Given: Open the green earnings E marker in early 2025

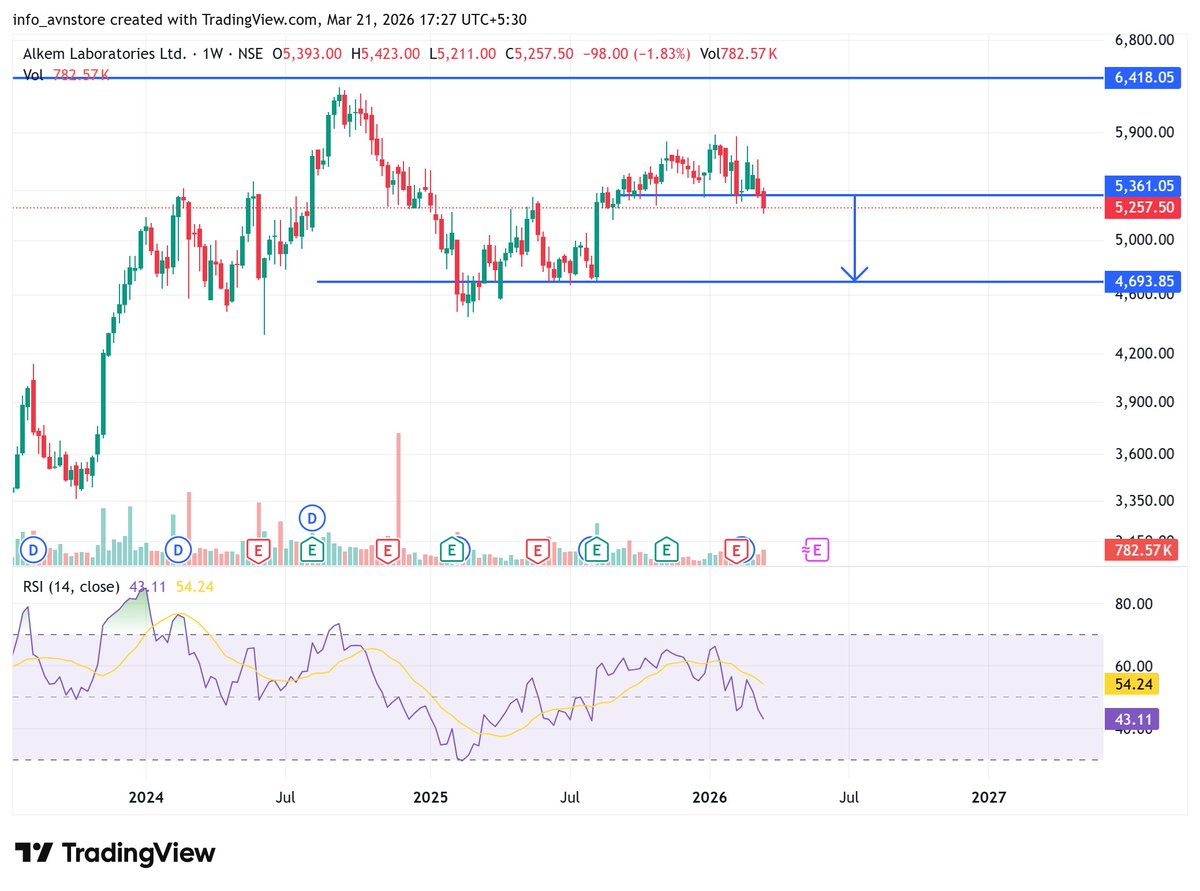Looking at the screenshot, I should tap(452, 549).
